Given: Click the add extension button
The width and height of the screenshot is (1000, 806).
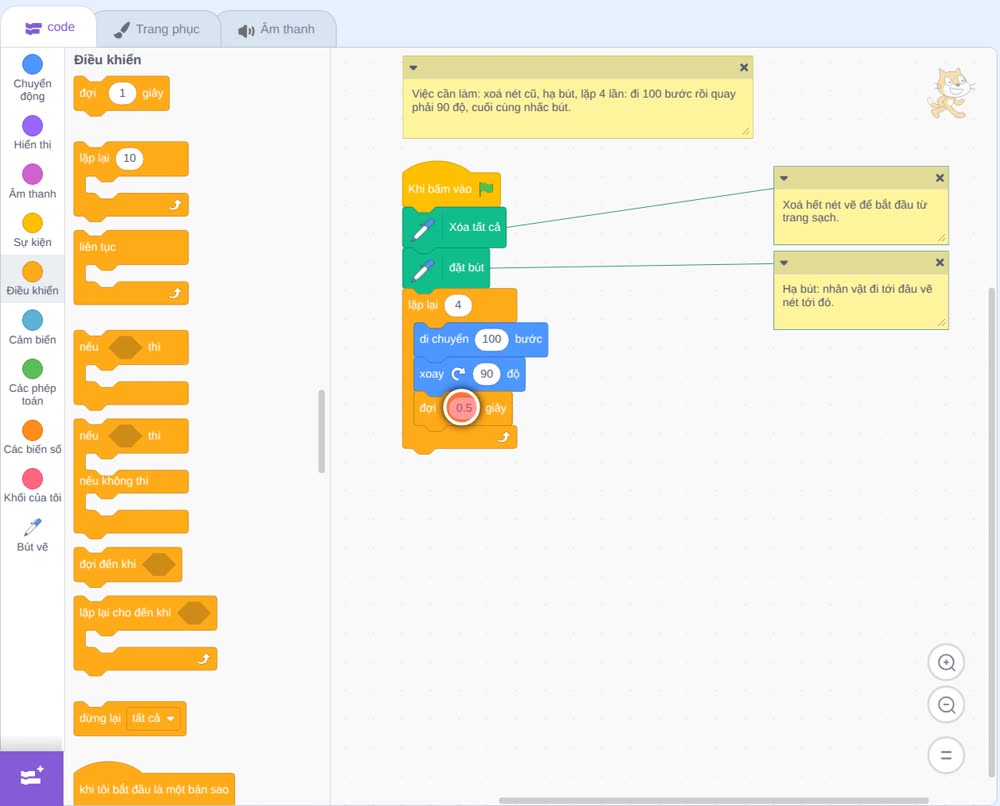Looking at the screenshot, I should click(x=32, y=778).
